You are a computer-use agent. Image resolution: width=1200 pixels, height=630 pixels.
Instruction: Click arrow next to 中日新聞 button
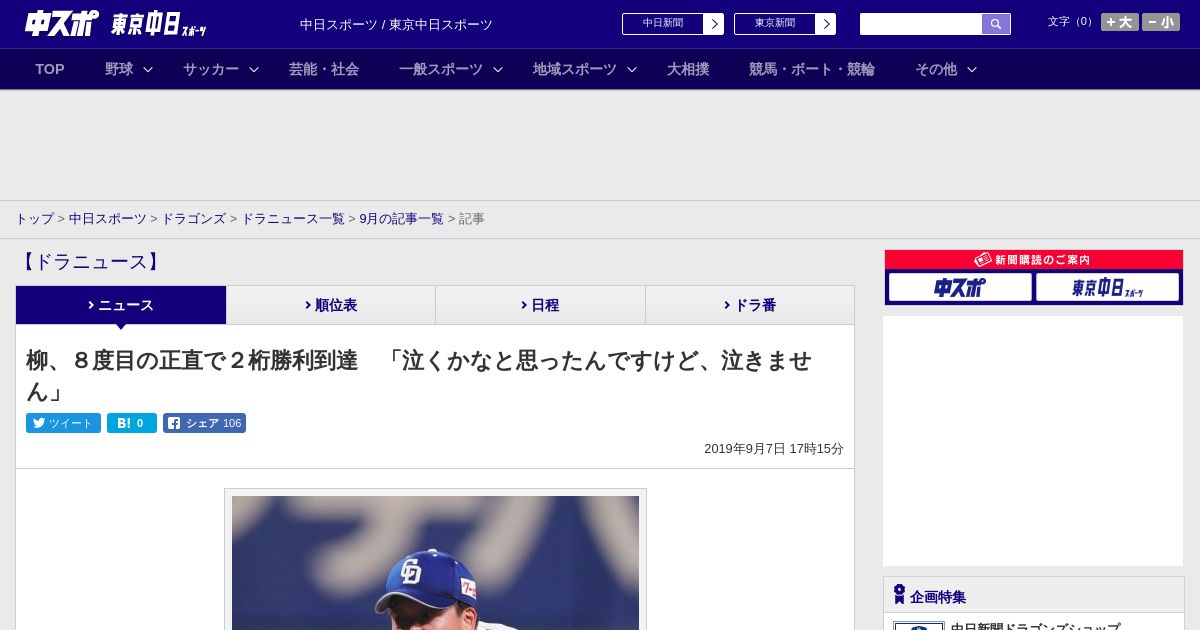[714, 24]
